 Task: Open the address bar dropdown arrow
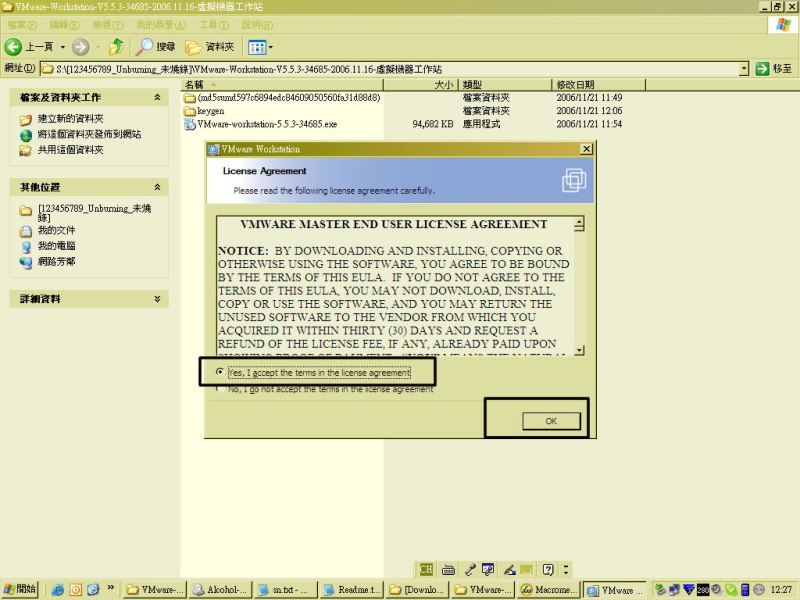(744, 68)
